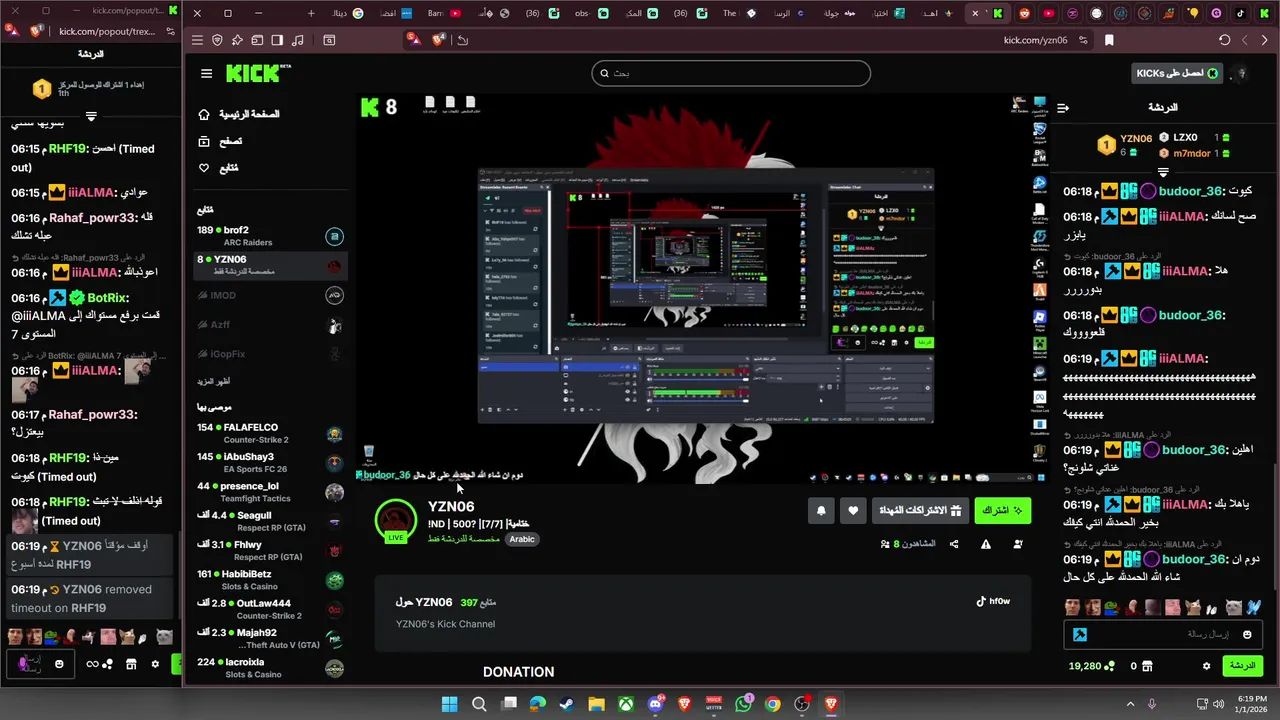This screenshot has width=1280, height=720.
Task: Open FALAFELCO recommended channel
Action: [x=270, y=433]
